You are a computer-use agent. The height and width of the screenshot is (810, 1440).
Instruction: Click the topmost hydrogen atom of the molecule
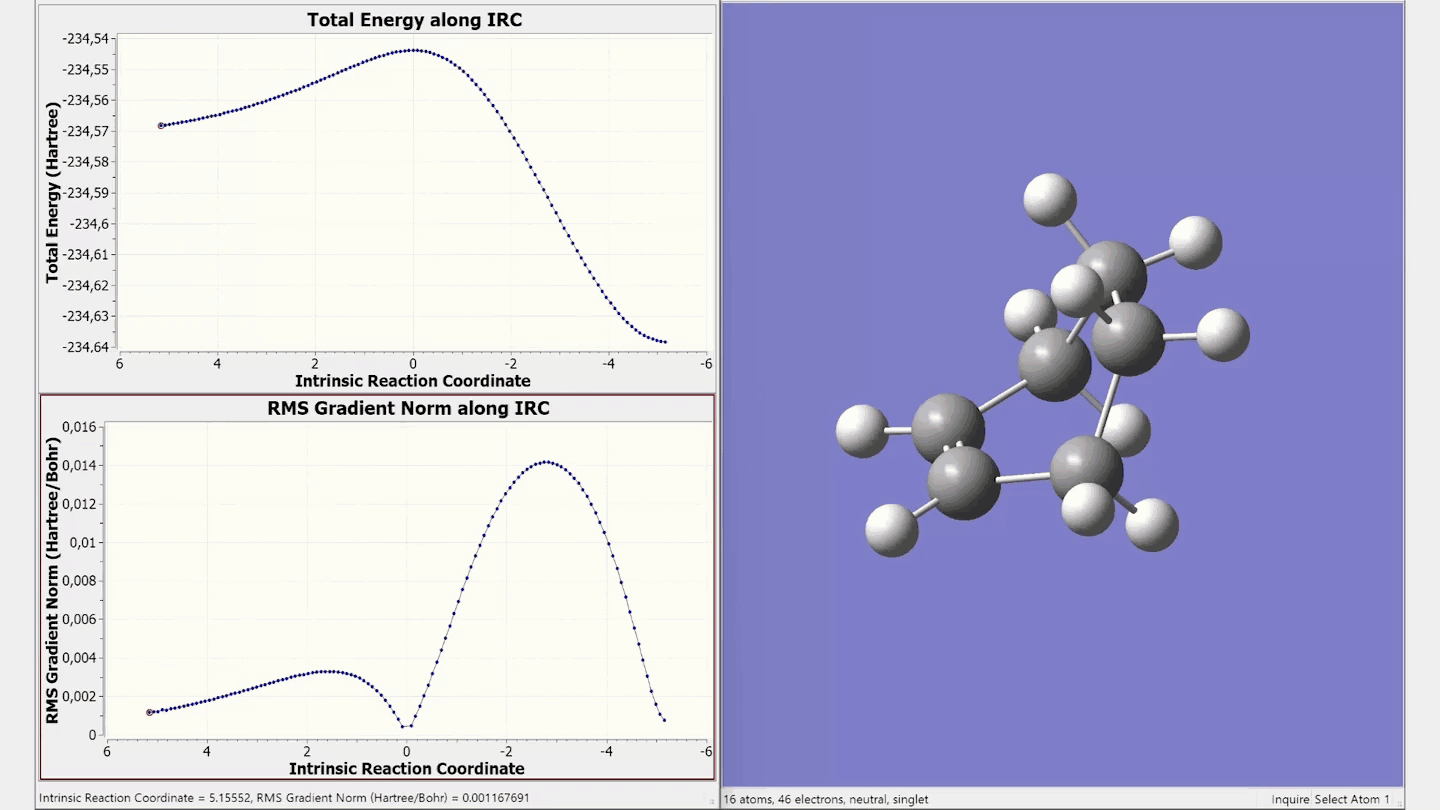click(x=1050, y=199)
